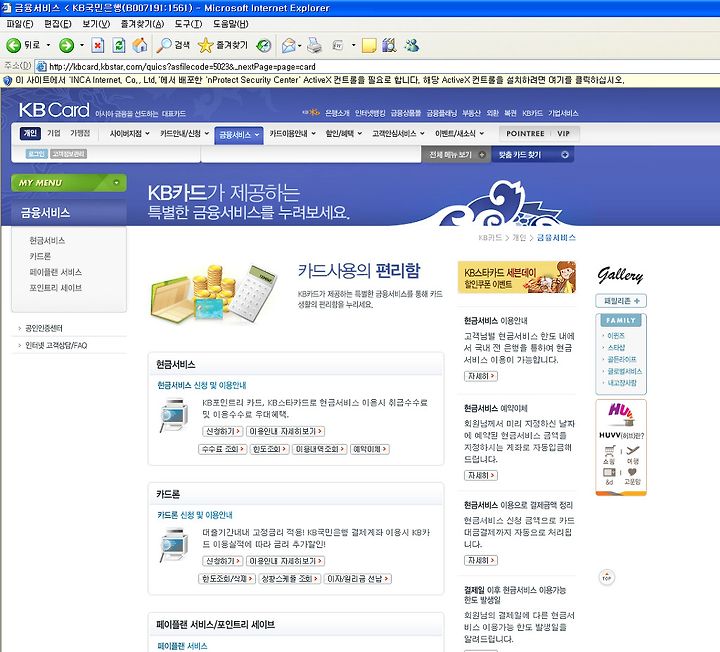Open the Favorites (즐겨찾기) star button
The image size is (720, 652).
223,45
